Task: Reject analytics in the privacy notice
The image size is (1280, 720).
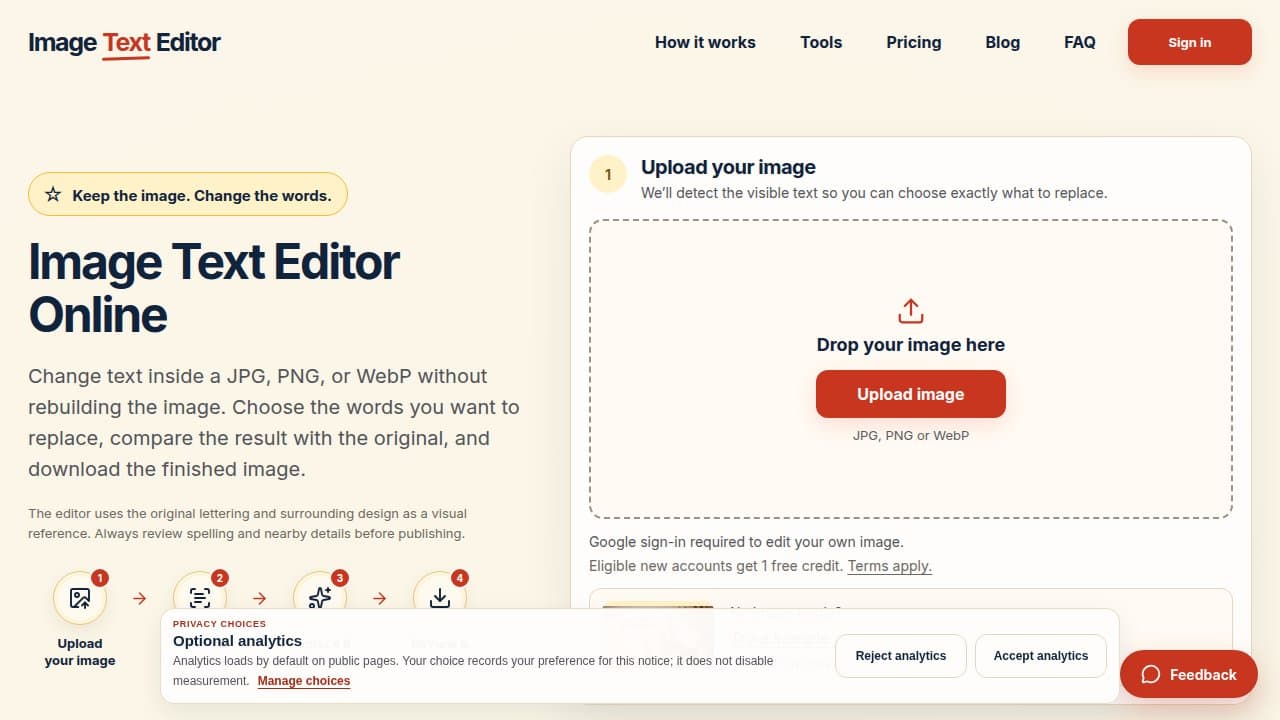Action: click(901, 656)
